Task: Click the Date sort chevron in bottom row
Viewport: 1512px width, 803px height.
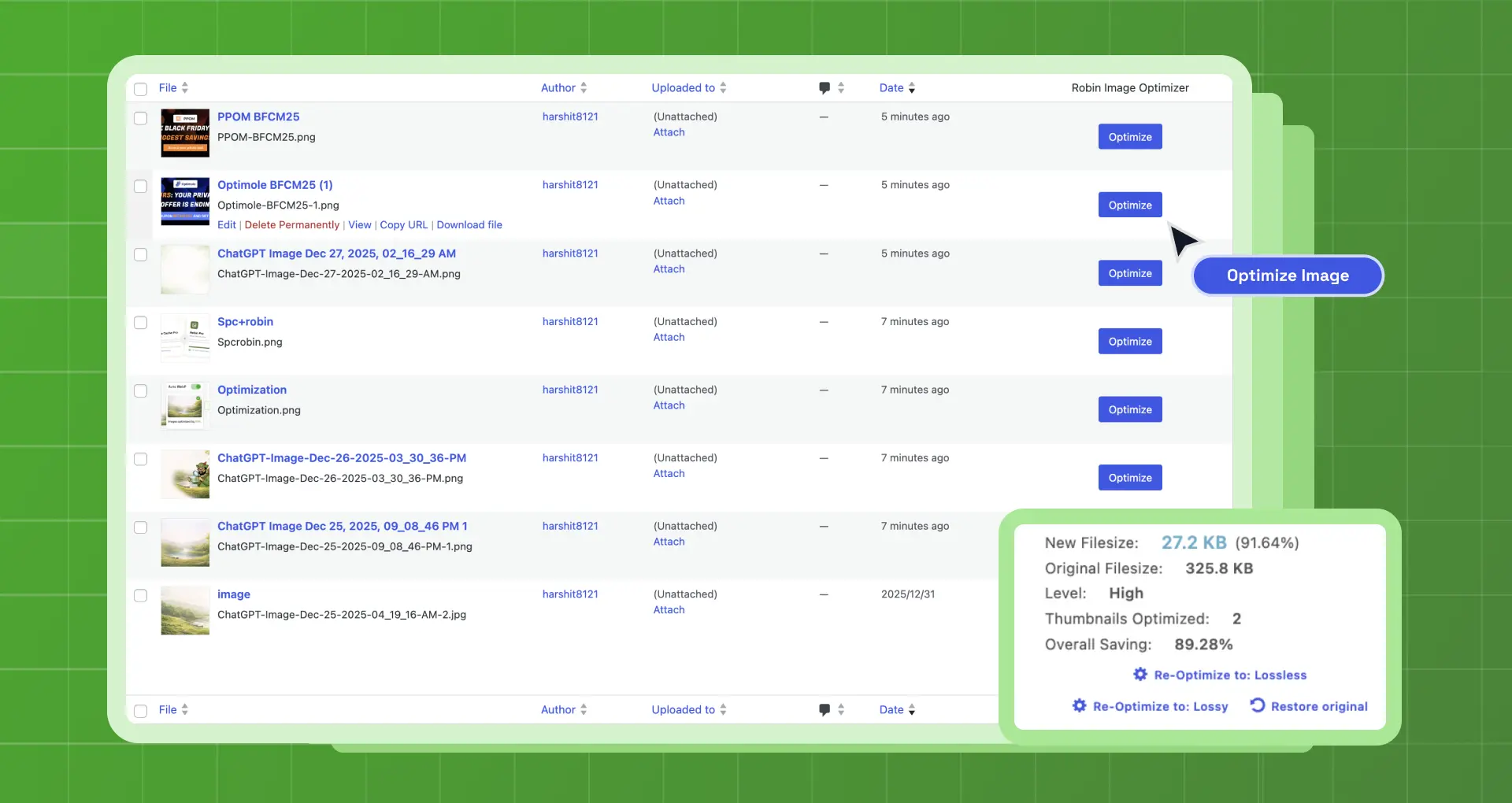Action: click(911, 709)
